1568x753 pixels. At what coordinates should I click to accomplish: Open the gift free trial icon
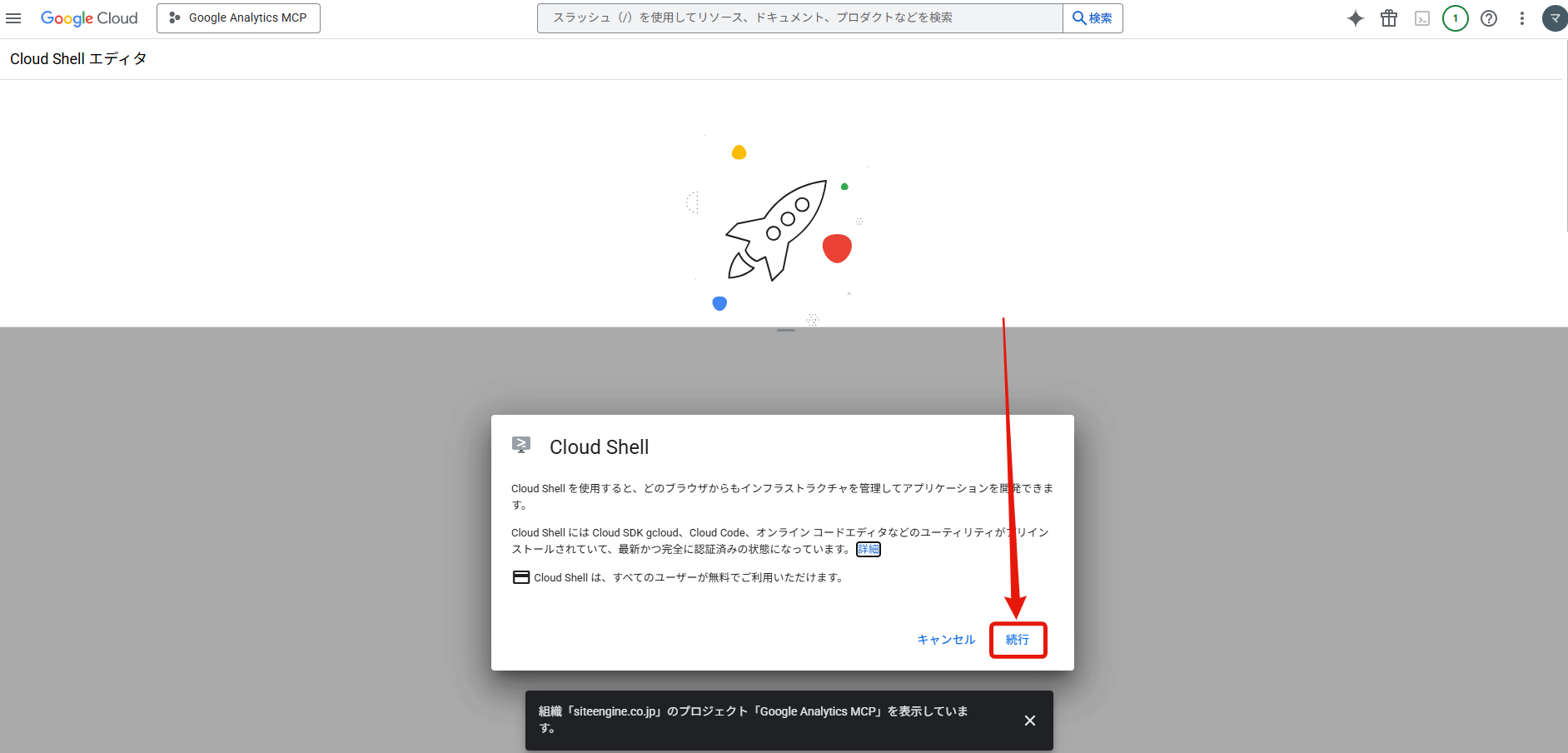(1389, 18)
